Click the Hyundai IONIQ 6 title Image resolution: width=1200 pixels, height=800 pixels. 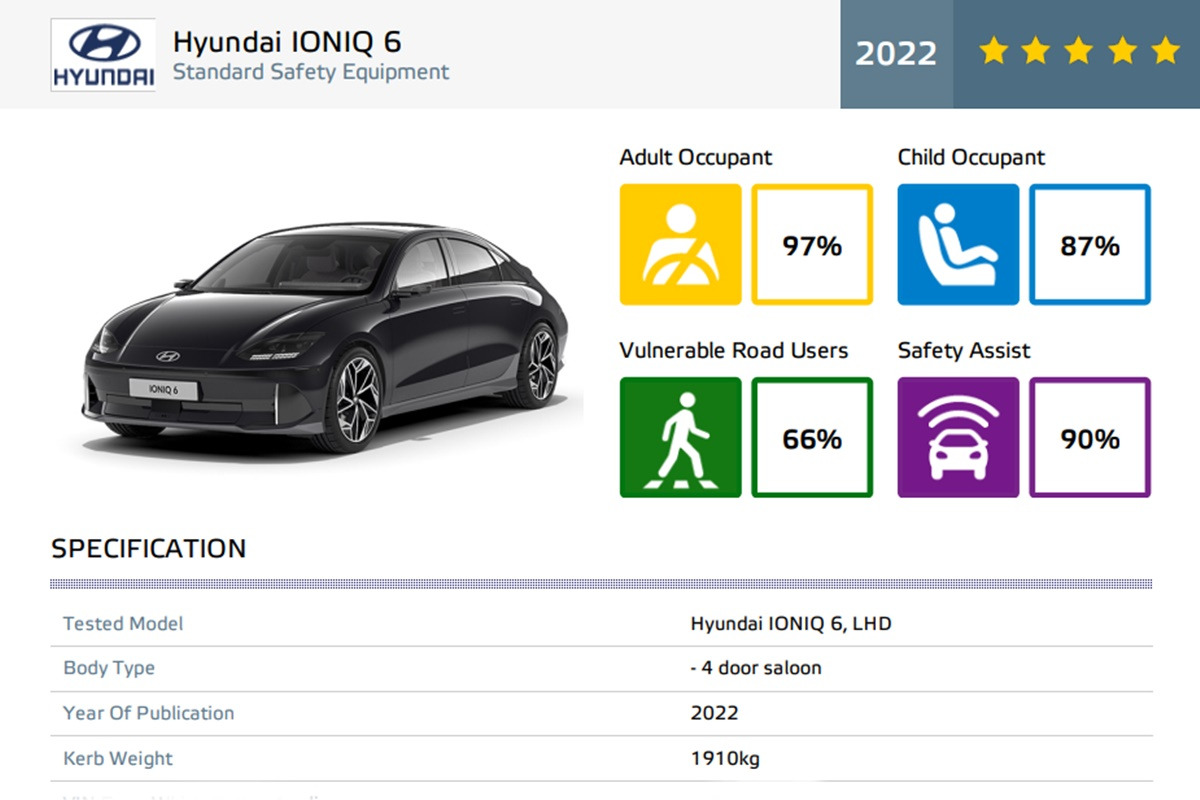click(287, 42)
